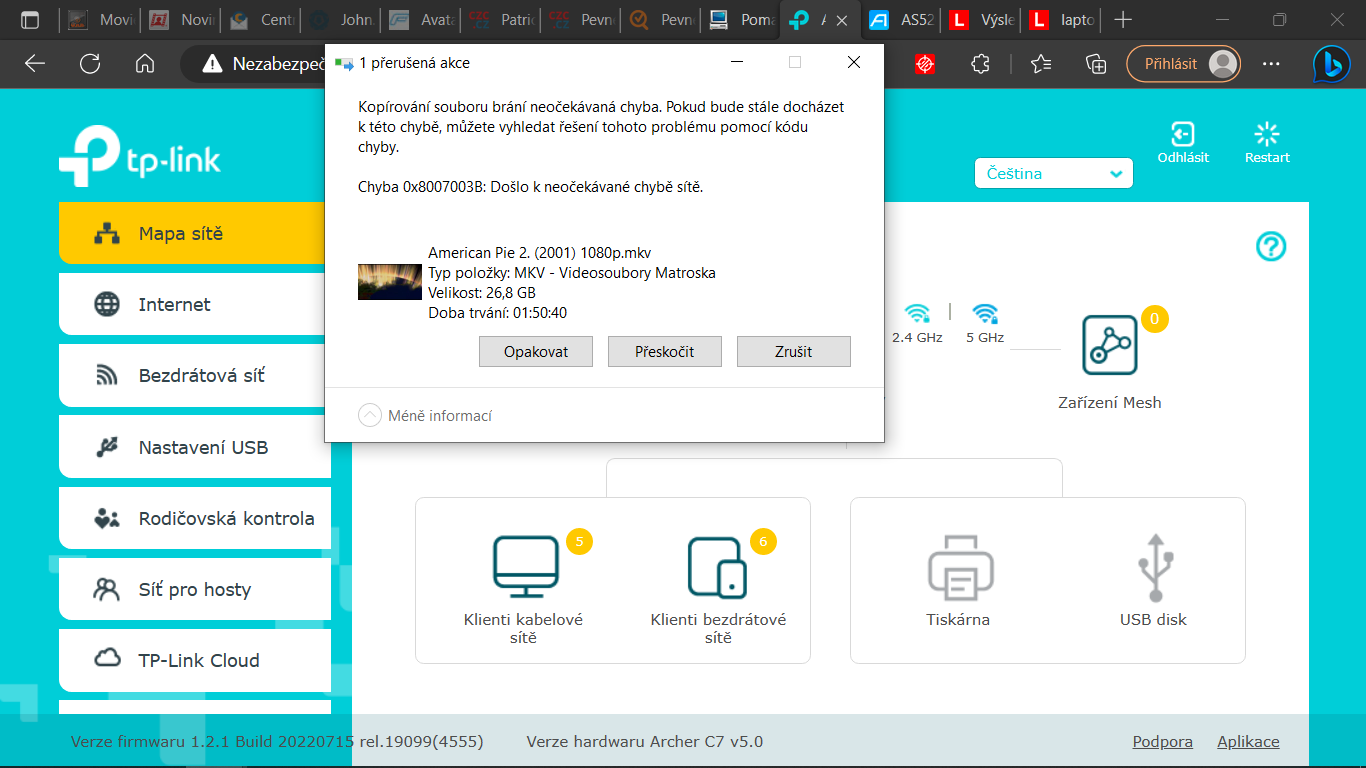Open Klienti kabelové sítě icon
Screen dimensions: 1366x768
tap(525, 567)
